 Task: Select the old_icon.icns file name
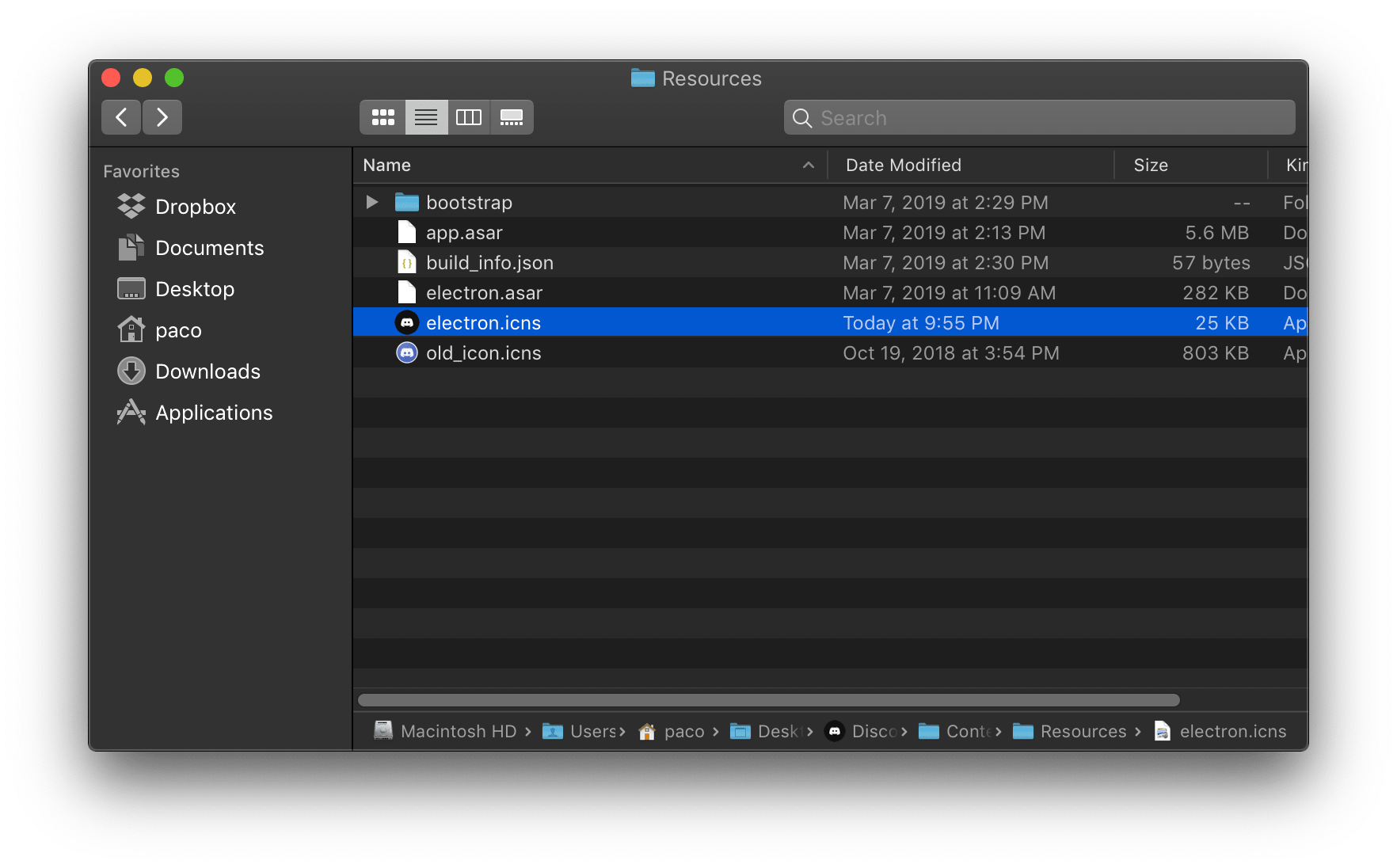[483, 352]
